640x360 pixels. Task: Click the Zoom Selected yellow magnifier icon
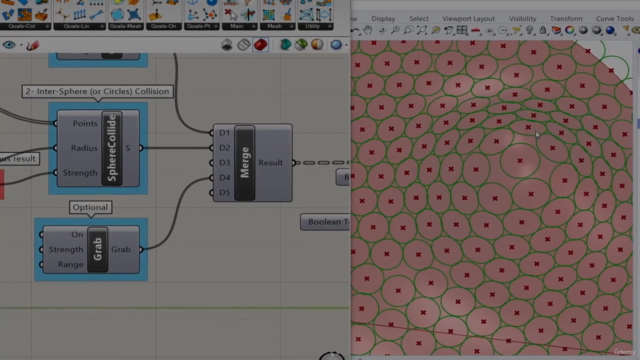pos(436,31)
